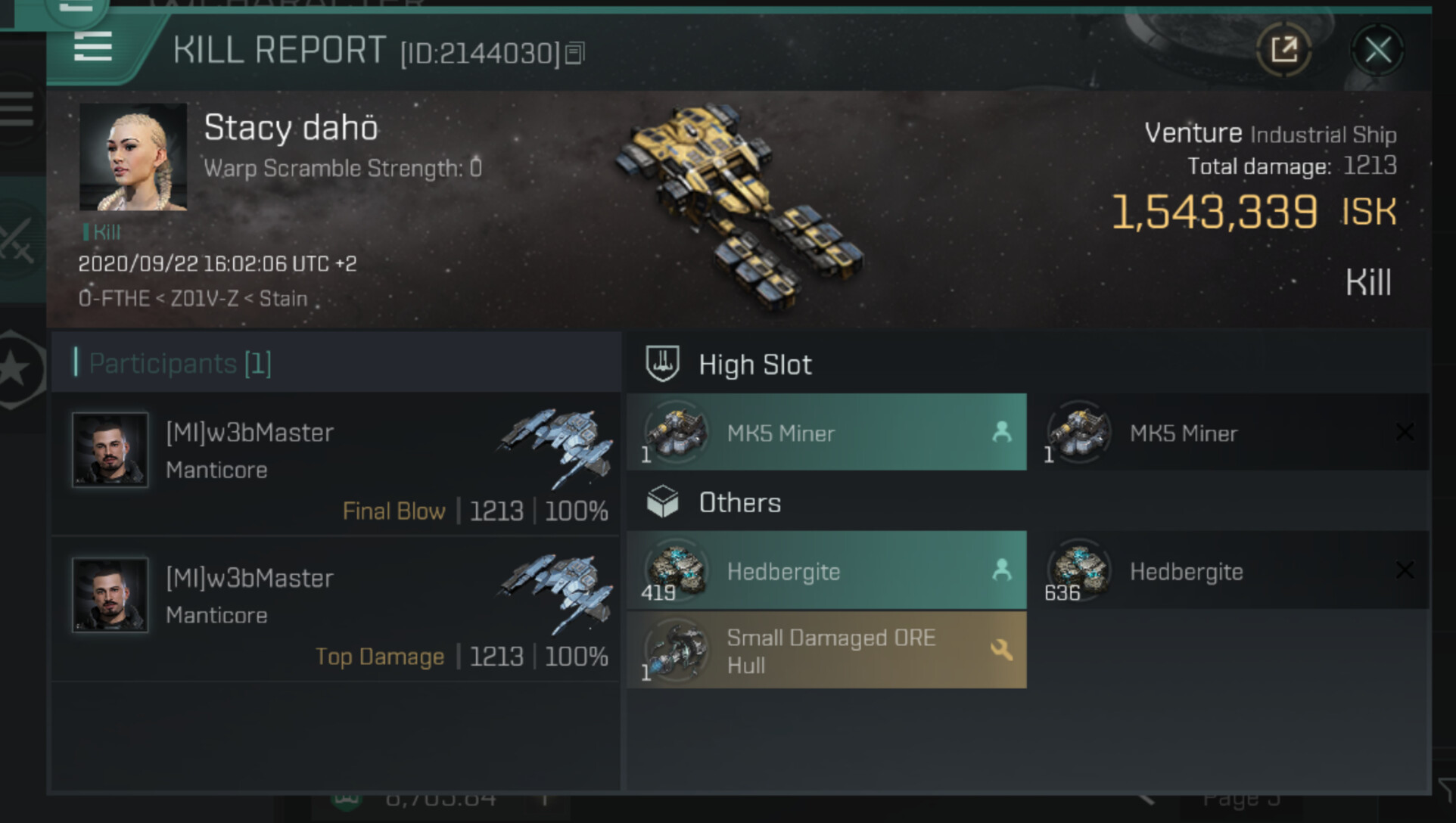Select the destroyed MK5 Miner item
This screenshot has width=1456, height=823.
[1229, 433]
